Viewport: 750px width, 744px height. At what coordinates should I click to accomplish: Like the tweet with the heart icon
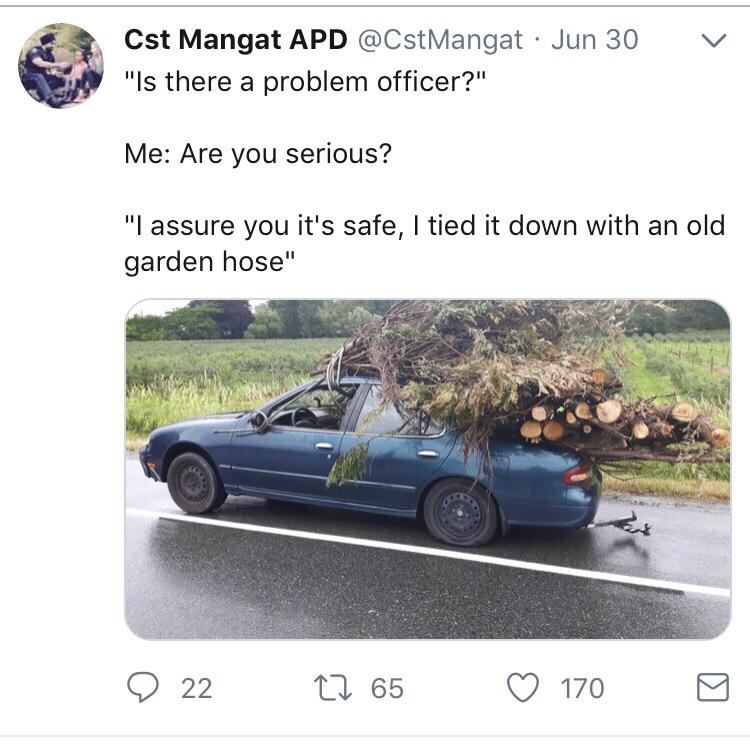[523, 687]
